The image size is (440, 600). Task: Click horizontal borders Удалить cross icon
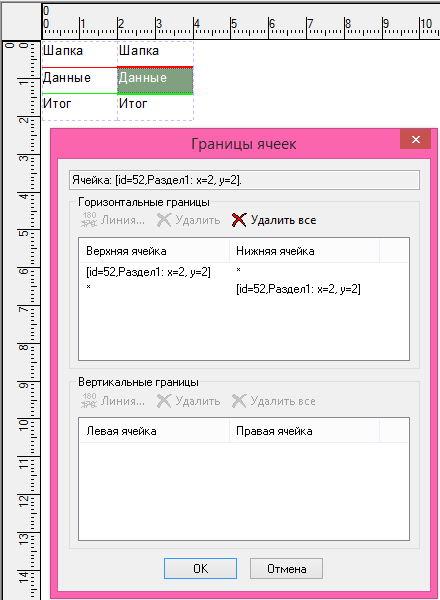tap(164, 220)
